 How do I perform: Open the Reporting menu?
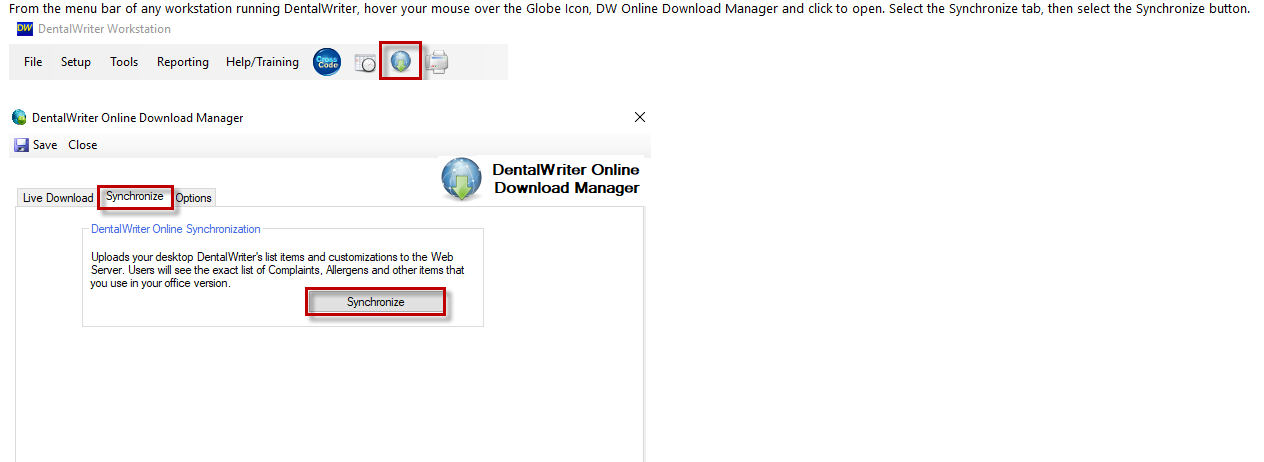[x=183, y=62]
